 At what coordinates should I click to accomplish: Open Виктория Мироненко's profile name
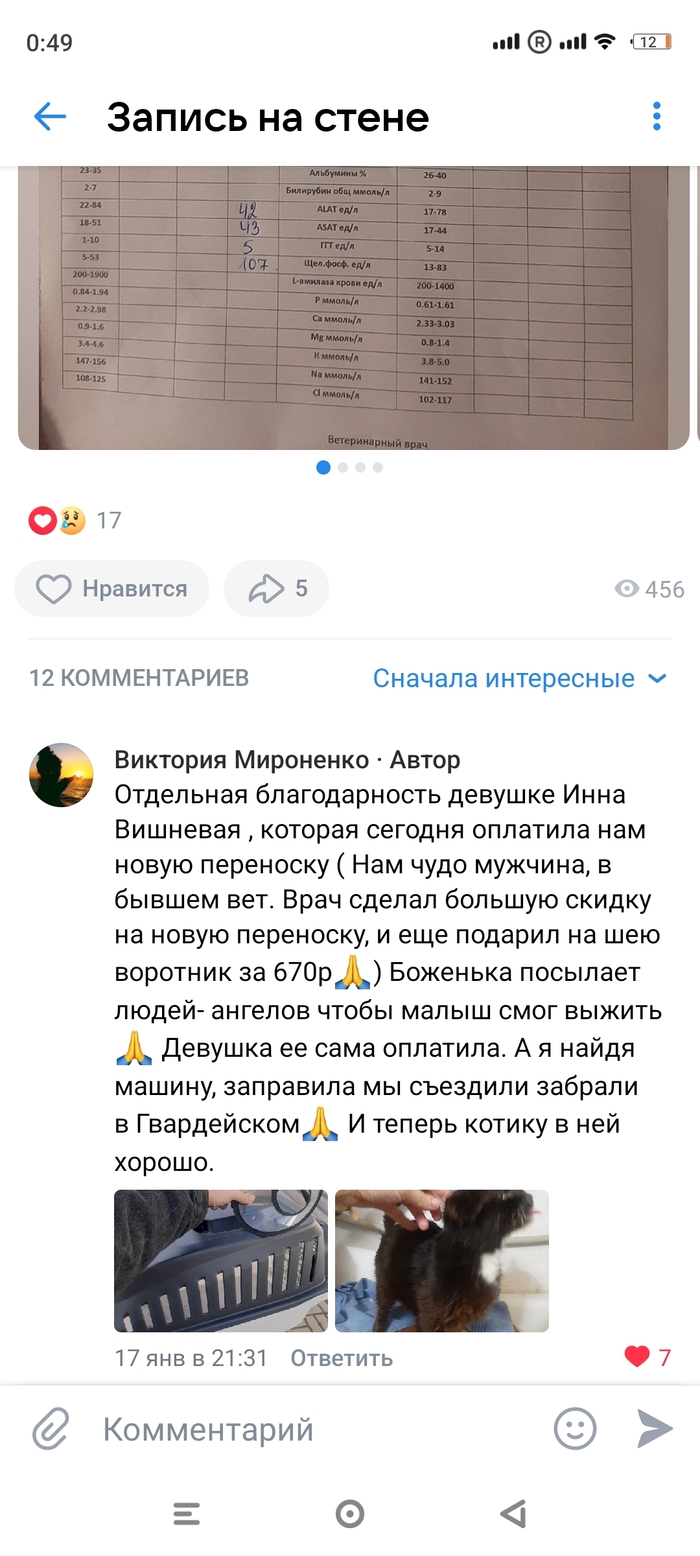click(241, 760)
